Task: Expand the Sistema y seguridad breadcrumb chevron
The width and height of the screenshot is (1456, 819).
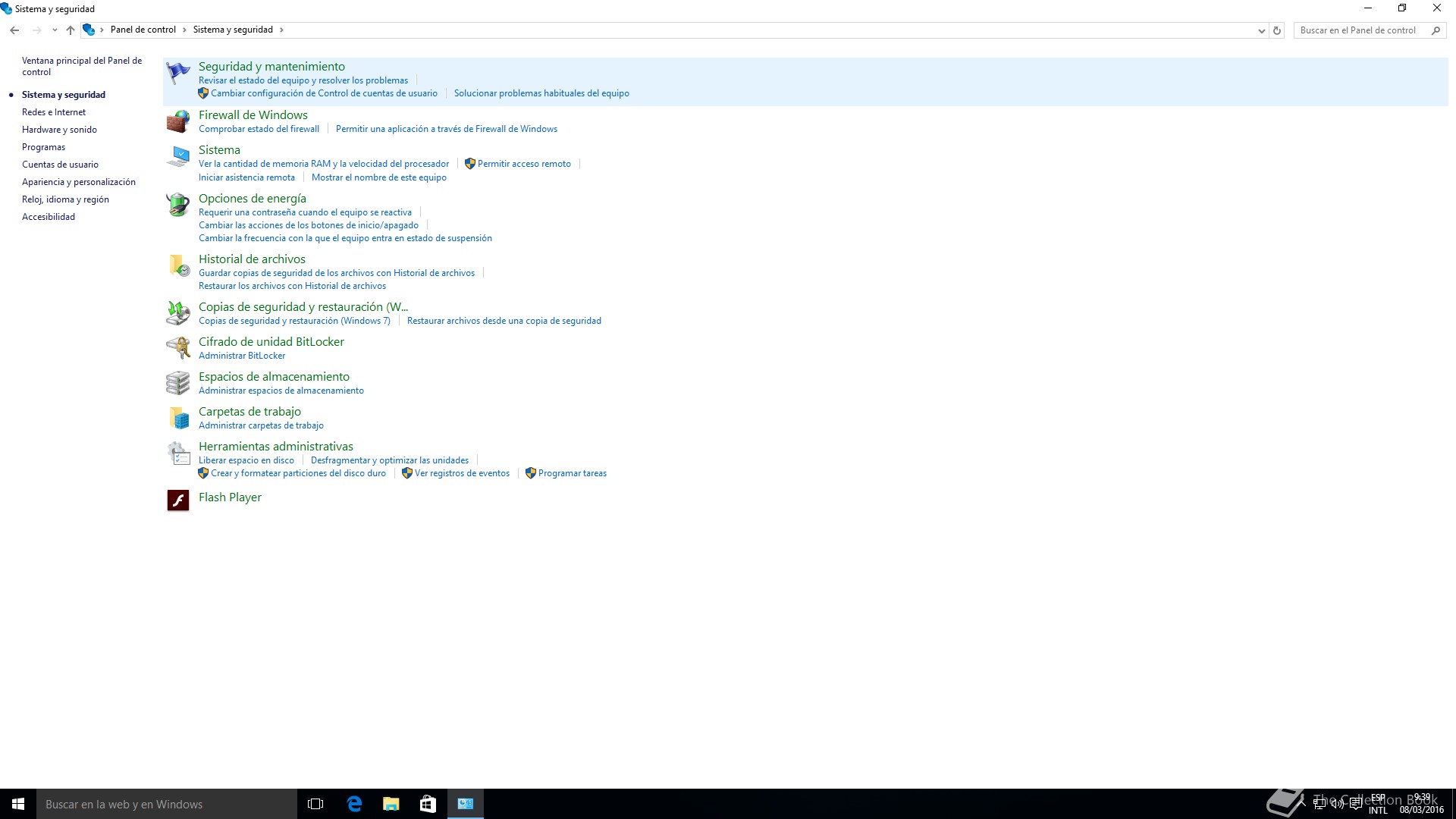Action: point(281,30)
